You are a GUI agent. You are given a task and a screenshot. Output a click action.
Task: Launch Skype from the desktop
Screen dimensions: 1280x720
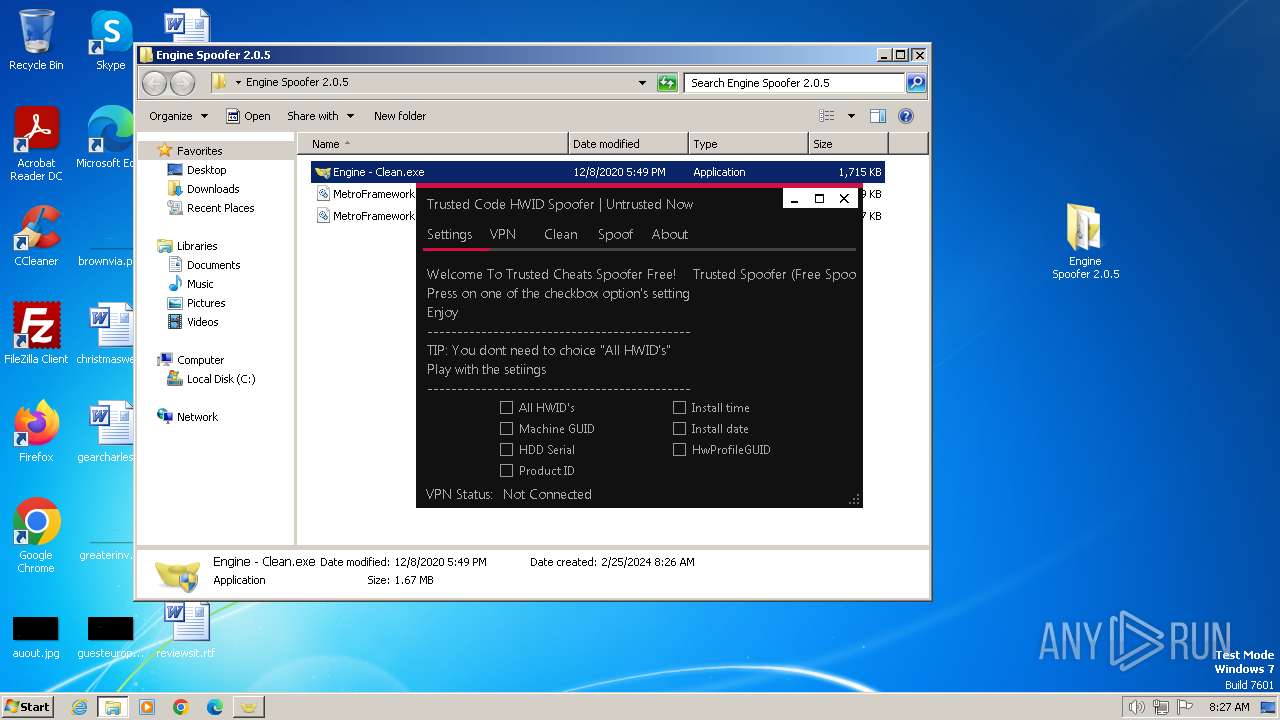(110, 40)
